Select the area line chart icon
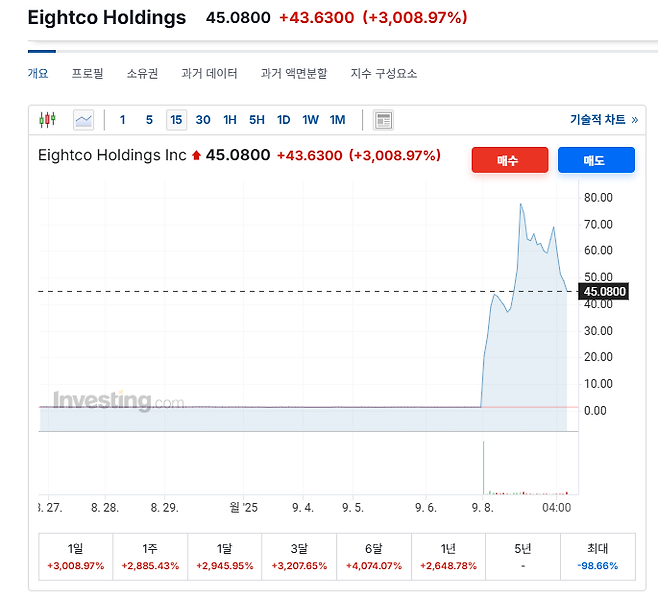Image resolution: width=658 pixels, height=598 pixels. click(84, 120)
